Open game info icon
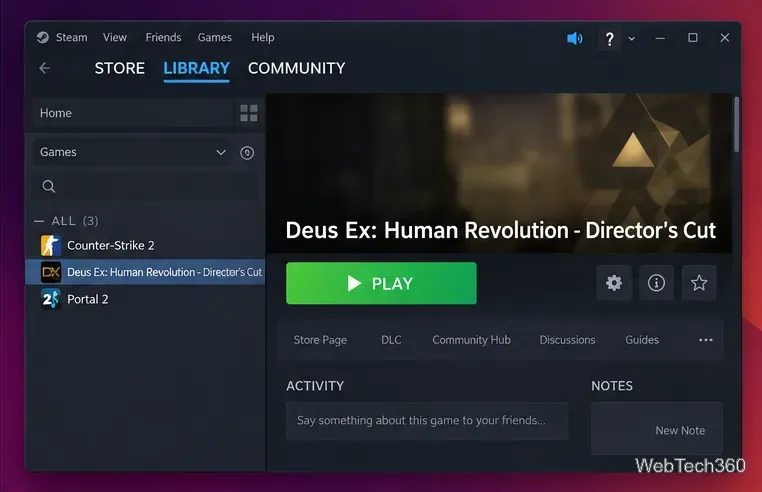This screenshot has width=762, height=492. [656, 283]
